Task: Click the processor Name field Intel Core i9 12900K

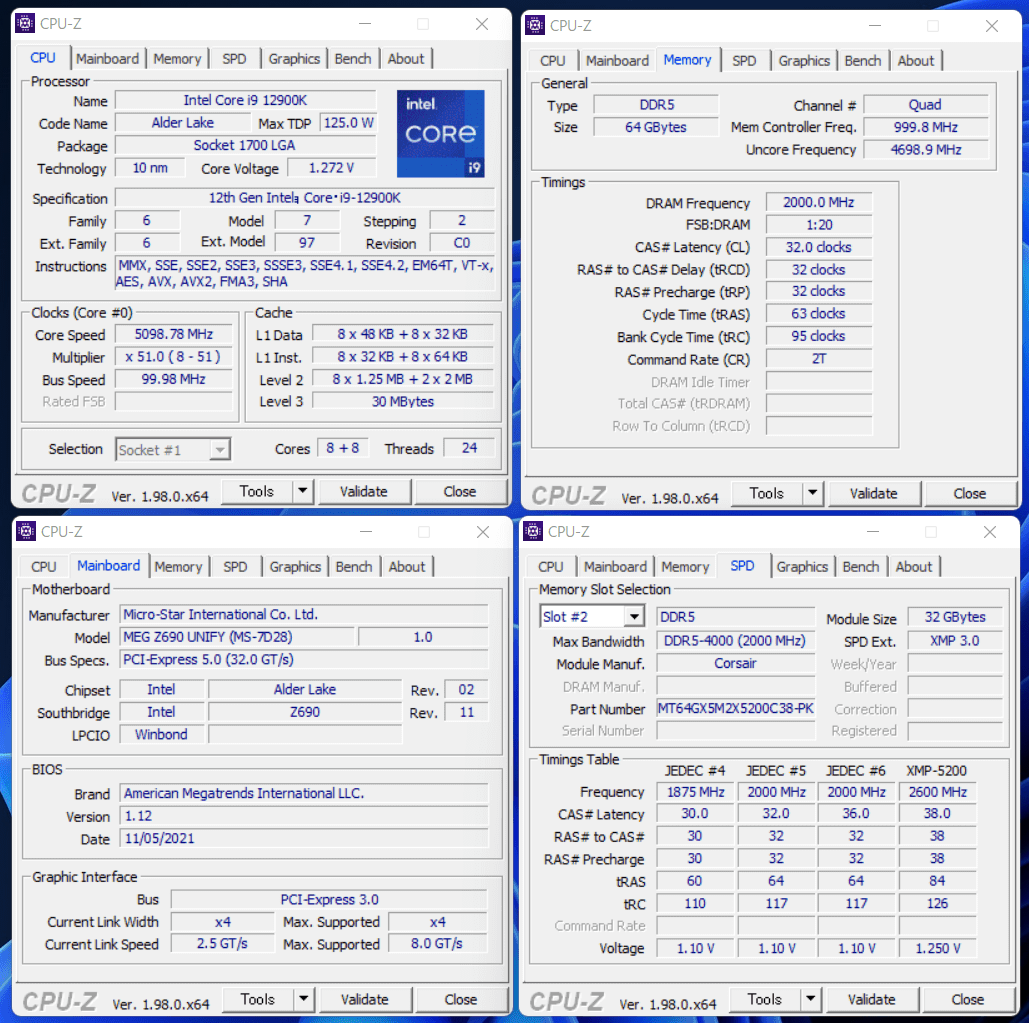Action: (245, 100)
